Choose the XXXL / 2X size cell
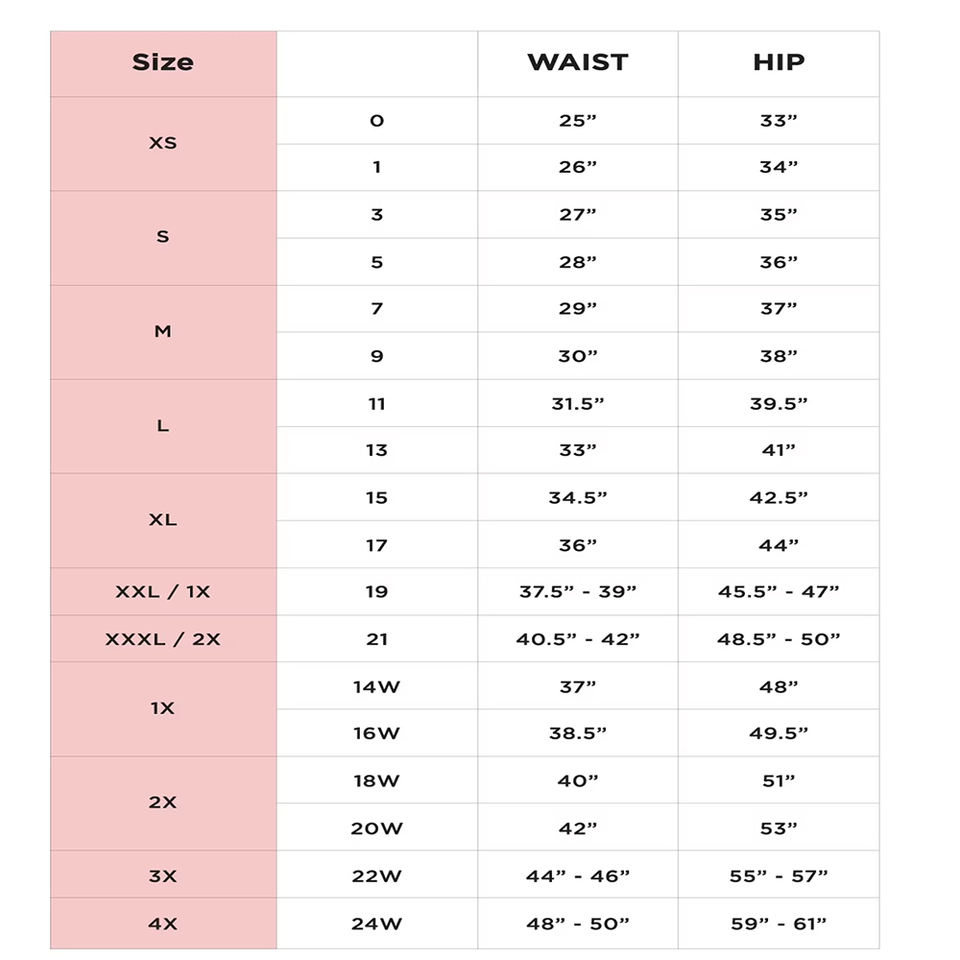960x960 pixels. click(x=163, y=639)
